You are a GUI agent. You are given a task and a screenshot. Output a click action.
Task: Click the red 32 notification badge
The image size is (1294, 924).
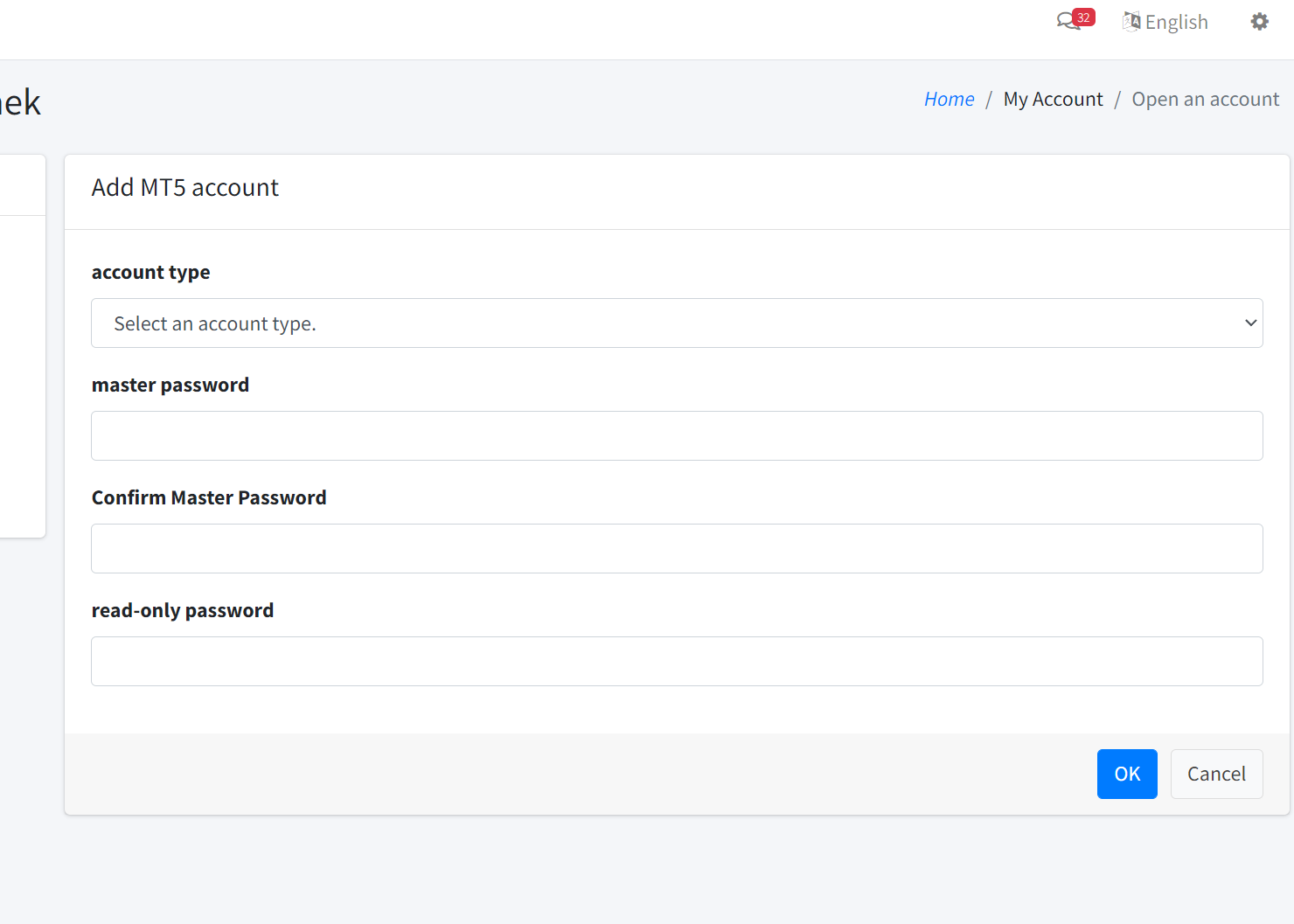1084,17
